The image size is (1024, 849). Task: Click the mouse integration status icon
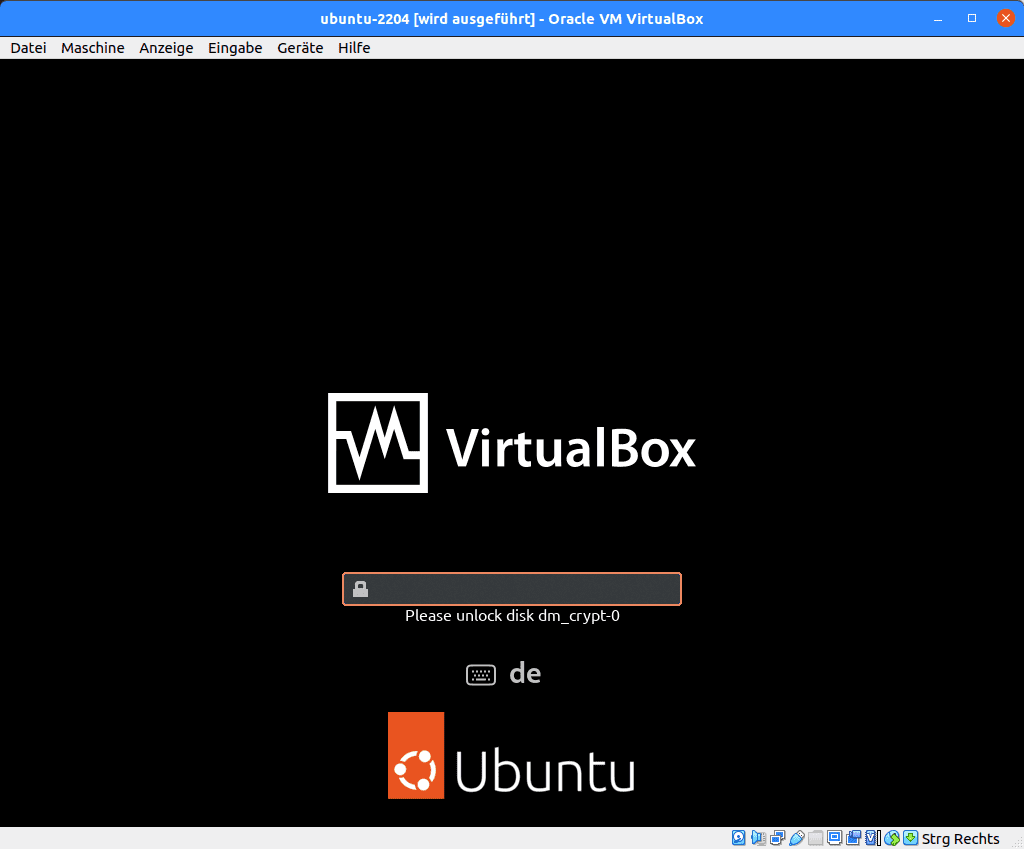pos(891,838)
